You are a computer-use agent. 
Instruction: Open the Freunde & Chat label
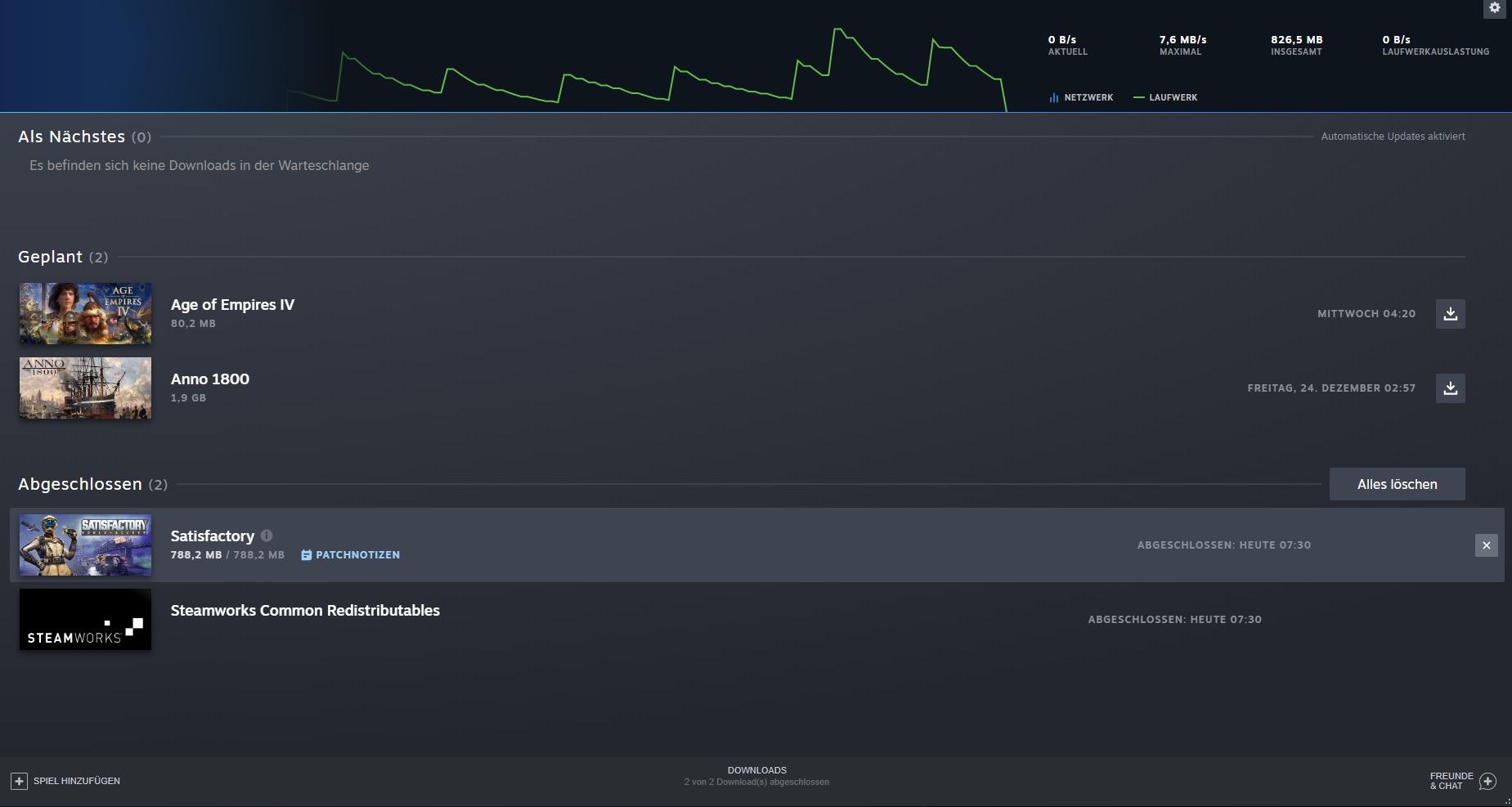1451,781
